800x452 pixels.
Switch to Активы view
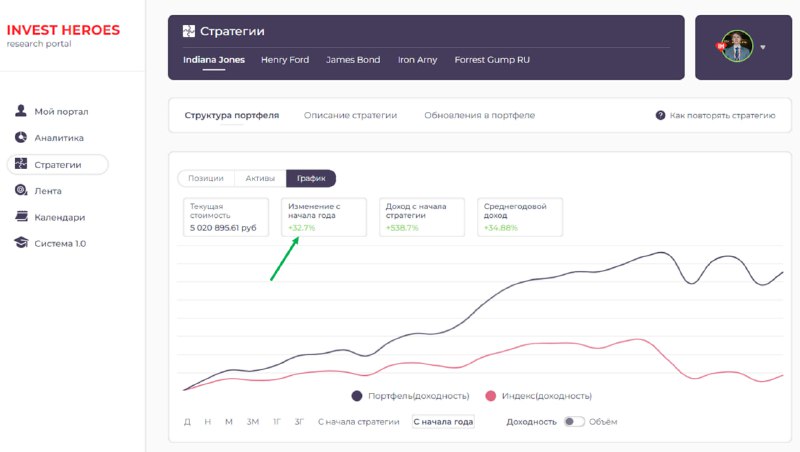point(260,178)
